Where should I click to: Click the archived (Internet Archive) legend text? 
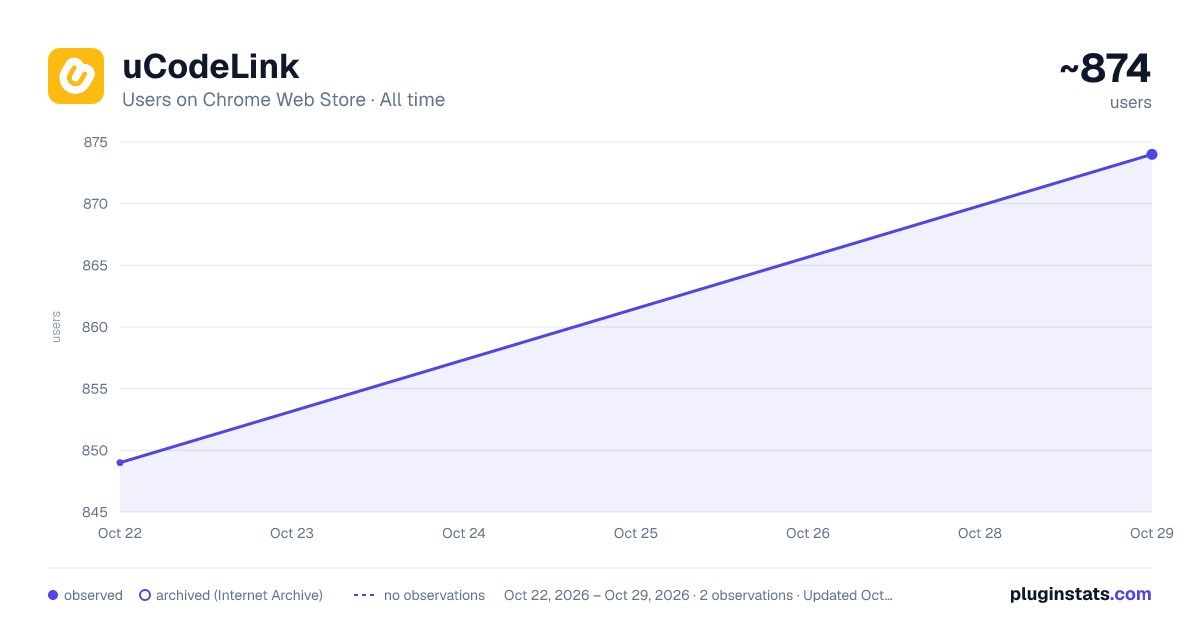point(239,595)
